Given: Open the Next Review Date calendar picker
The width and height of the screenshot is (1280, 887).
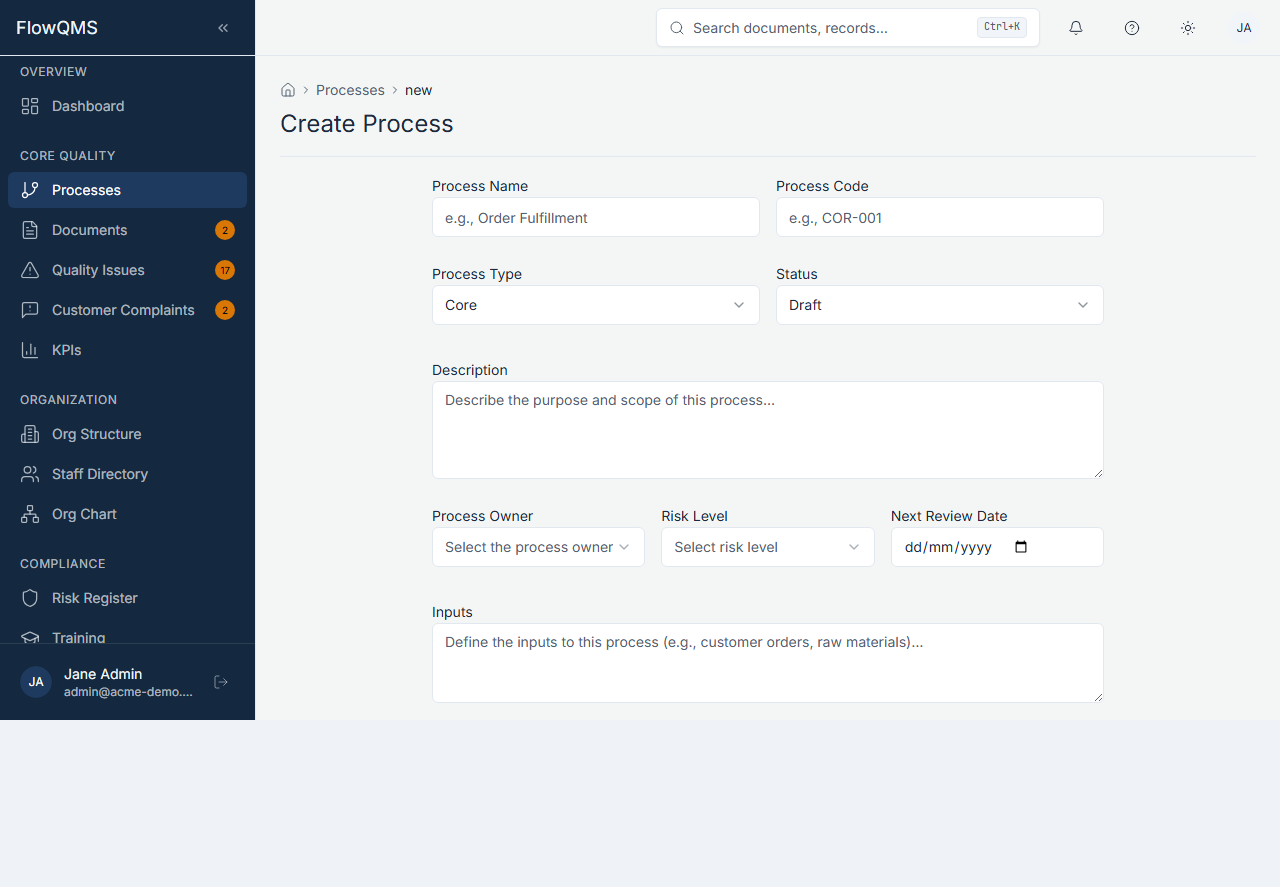Looking at the screenshot, I should (1021, 547).
